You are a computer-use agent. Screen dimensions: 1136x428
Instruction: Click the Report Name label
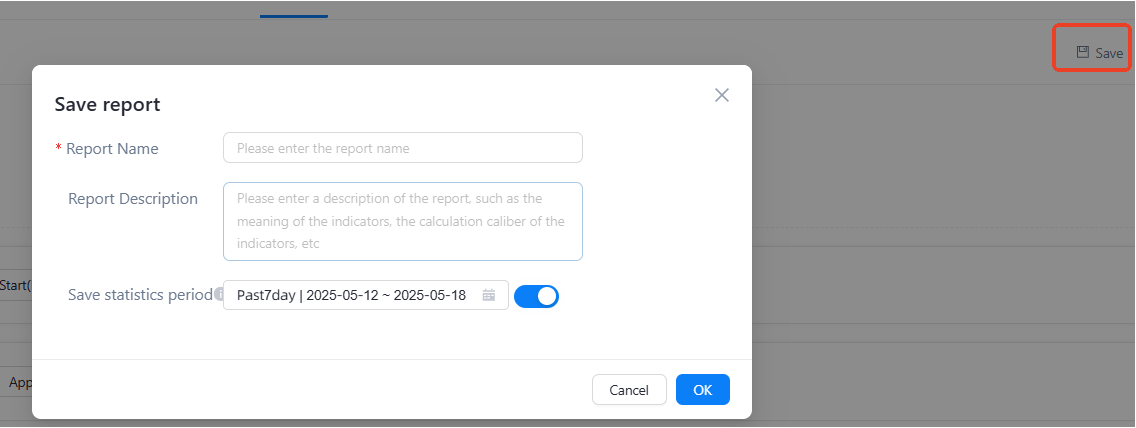[x=112, y=149]
